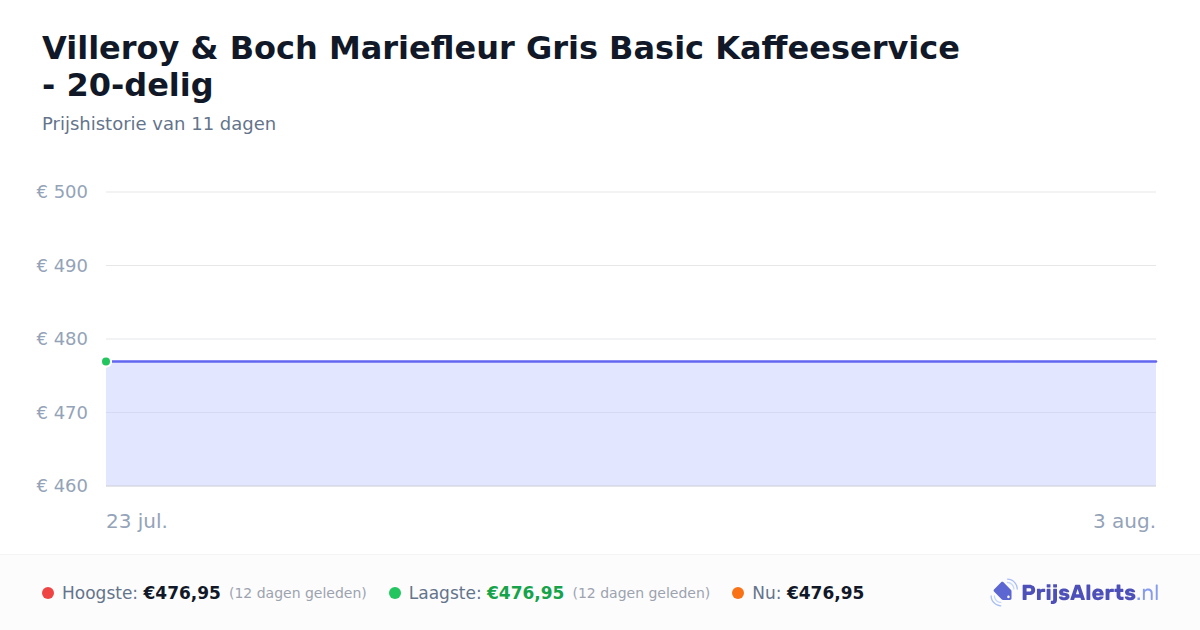Click the Hoogste €476,95 price value
1200x630 pixels.
point(182,593)
